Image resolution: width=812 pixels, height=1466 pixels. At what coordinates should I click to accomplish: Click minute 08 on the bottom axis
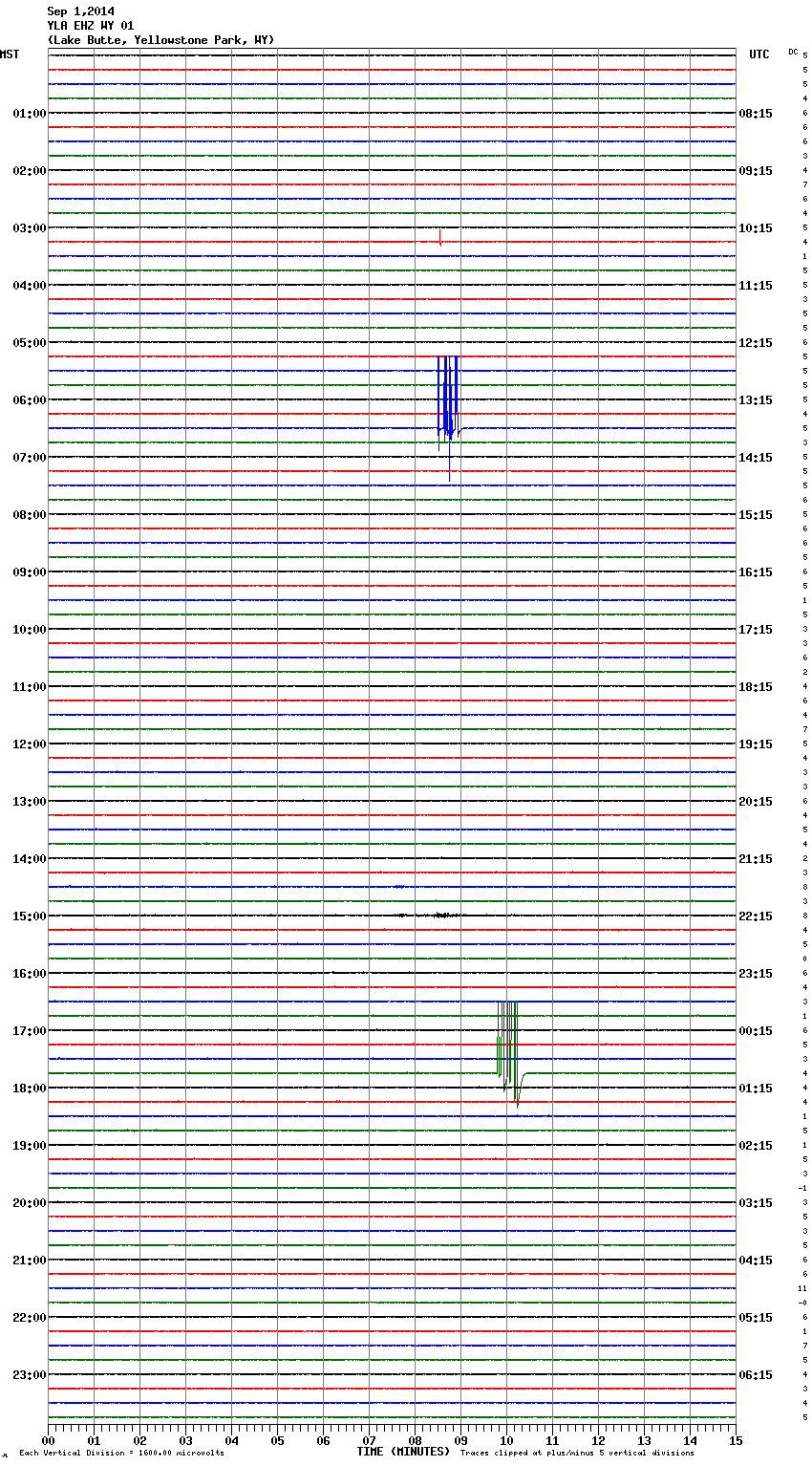[415, 1440]
